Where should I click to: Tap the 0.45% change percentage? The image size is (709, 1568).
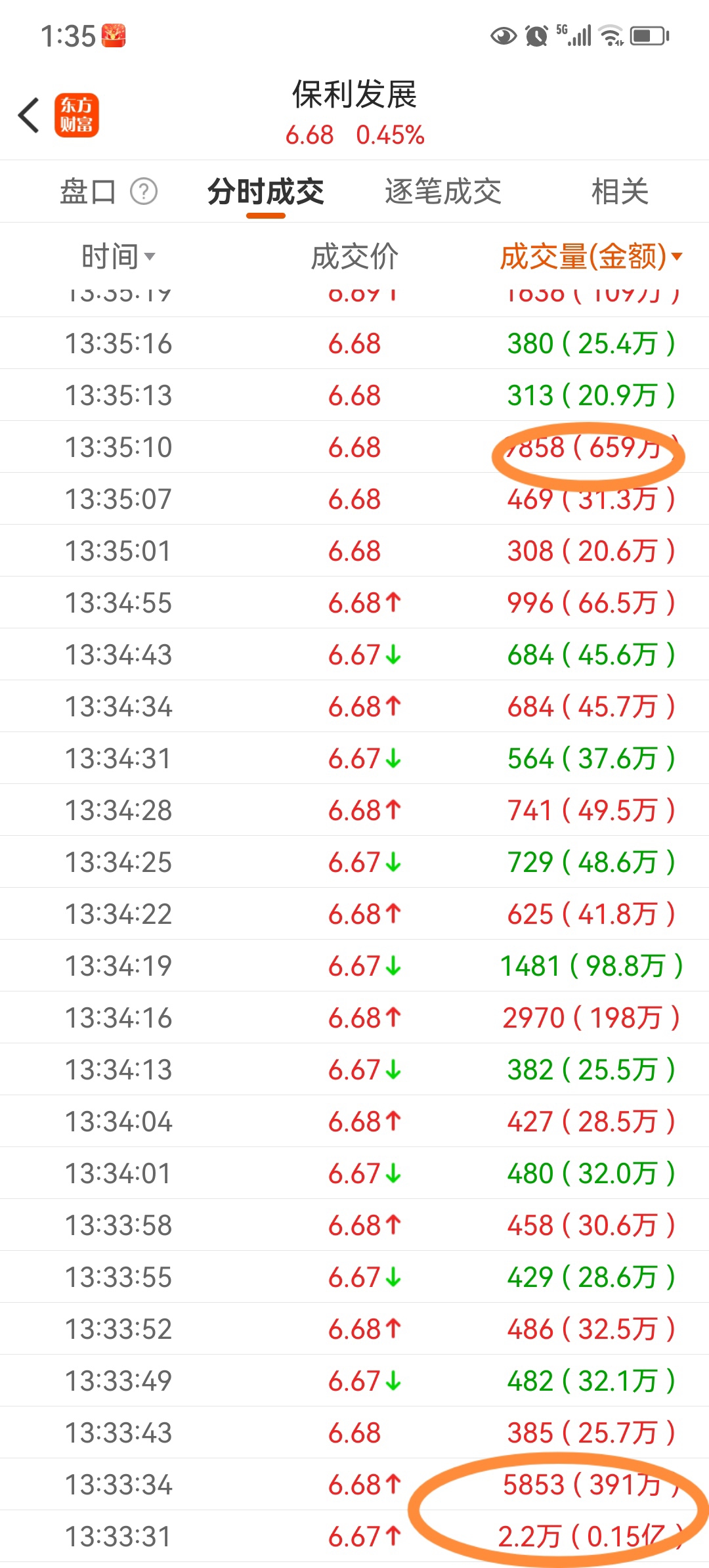[x=391, y=135]
